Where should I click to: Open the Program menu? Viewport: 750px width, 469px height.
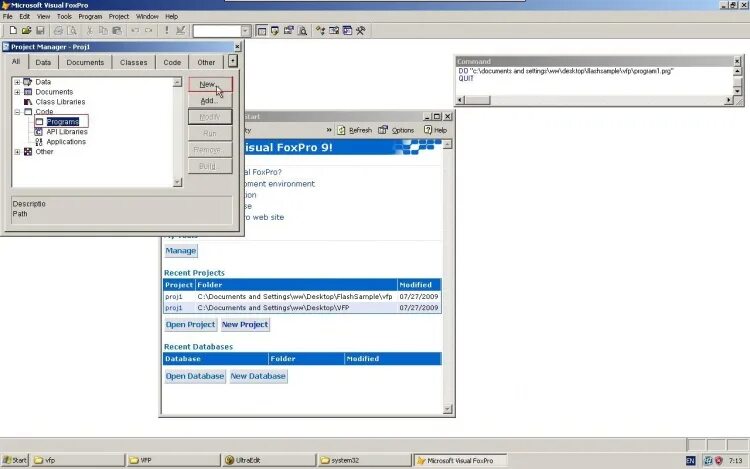(x=90, y=16)
